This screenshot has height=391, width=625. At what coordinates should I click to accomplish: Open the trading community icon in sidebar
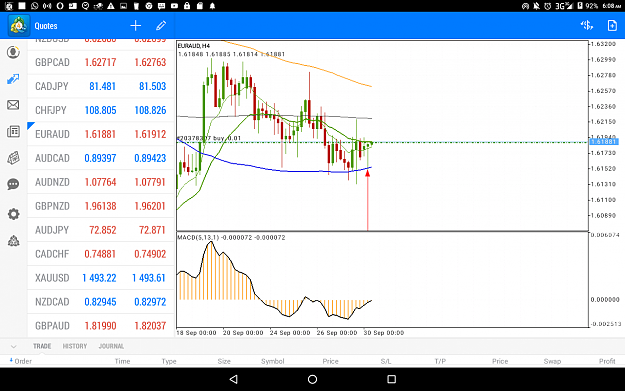coord(13,241)
